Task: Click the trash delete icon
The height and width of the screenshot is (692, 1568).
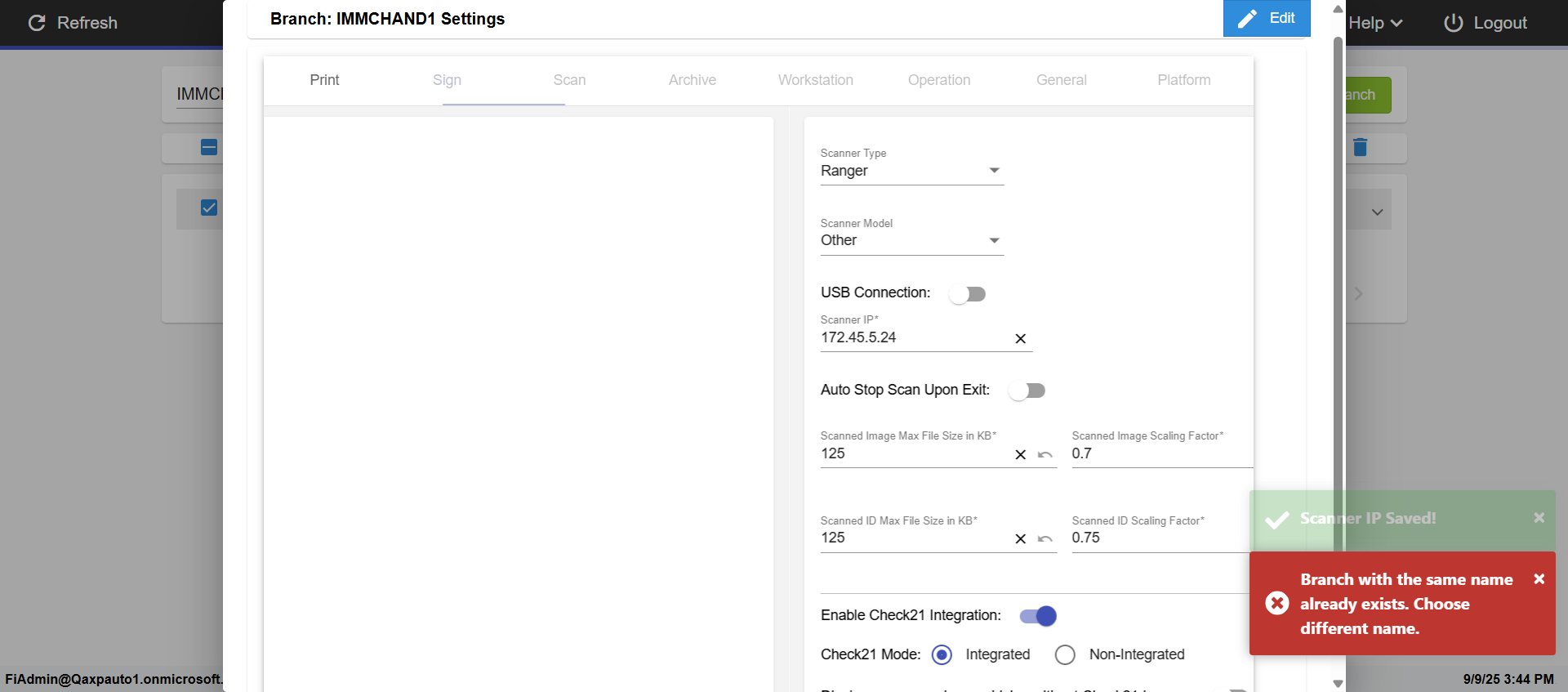Action: pyautogui.click(x=1360, y=147)
